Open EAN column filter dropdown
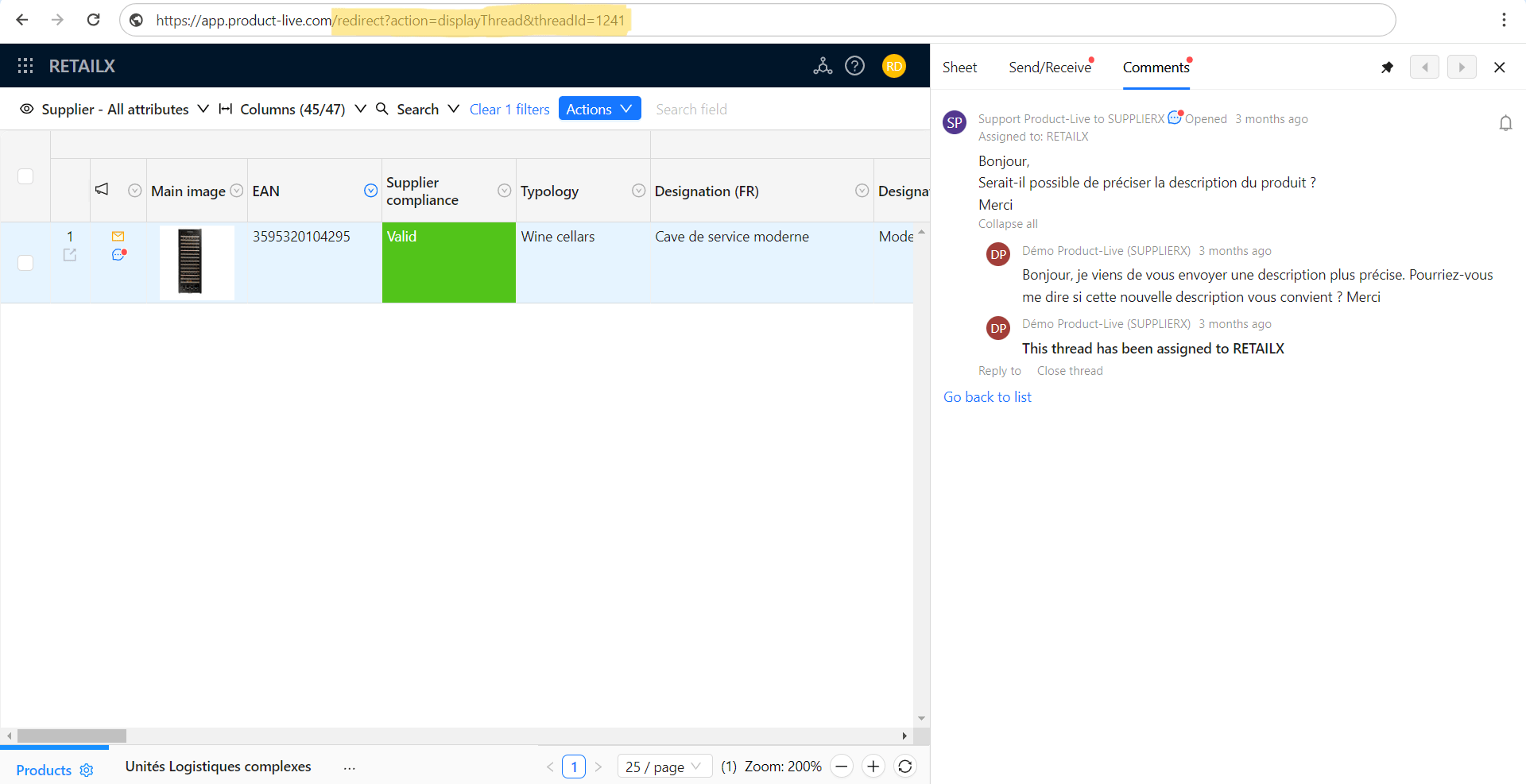1526x784 pixels. pyautogui.click(x=370, y=191)
